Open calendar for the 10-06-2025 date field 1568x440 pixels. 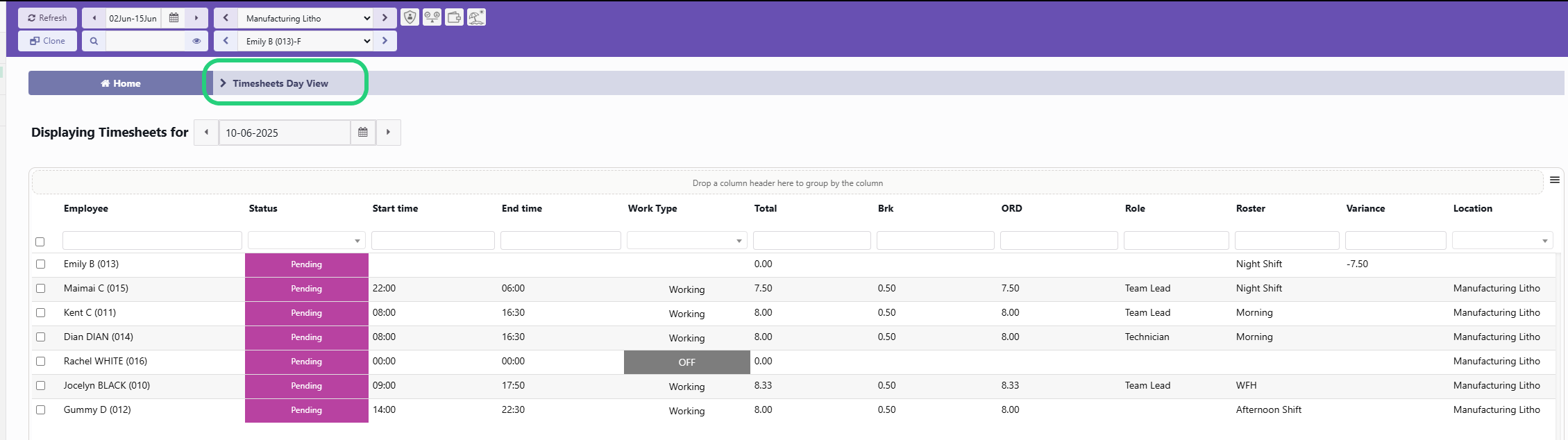pyautogui.click(x=363, y=133)
